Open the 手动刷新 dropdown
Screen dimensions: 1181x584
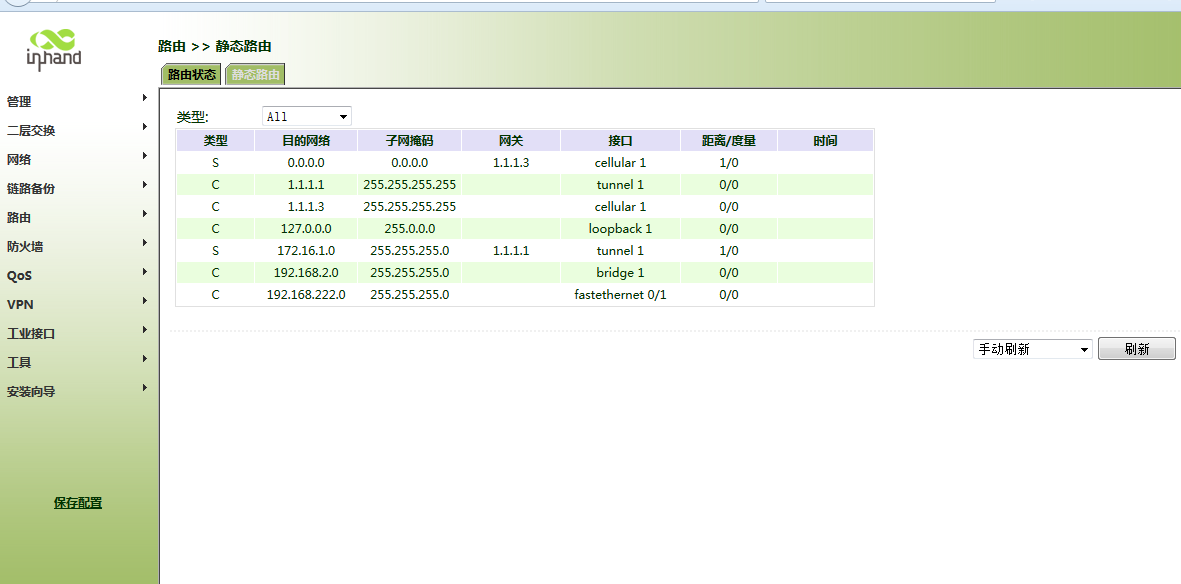[1032, 349]
